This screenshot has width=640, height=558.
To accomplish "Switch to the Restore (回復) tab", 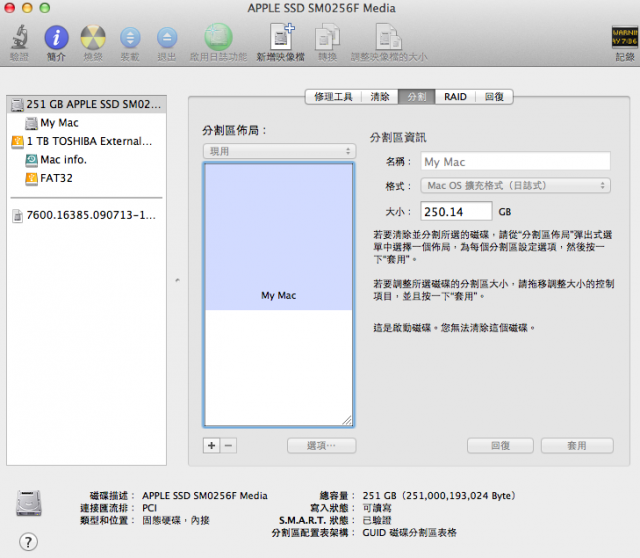I will point(494,97).
